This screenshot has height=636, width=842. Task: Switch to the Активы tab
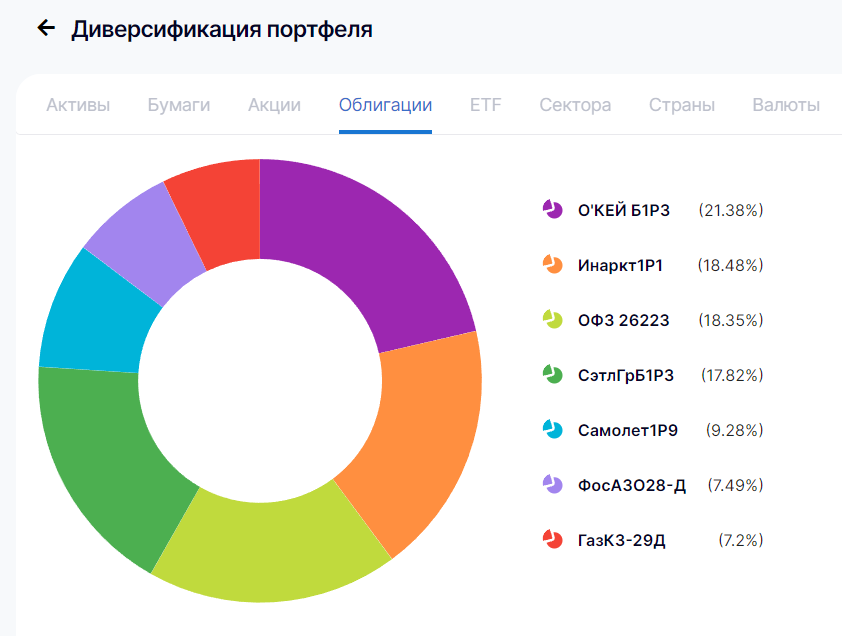click(78, 105)
